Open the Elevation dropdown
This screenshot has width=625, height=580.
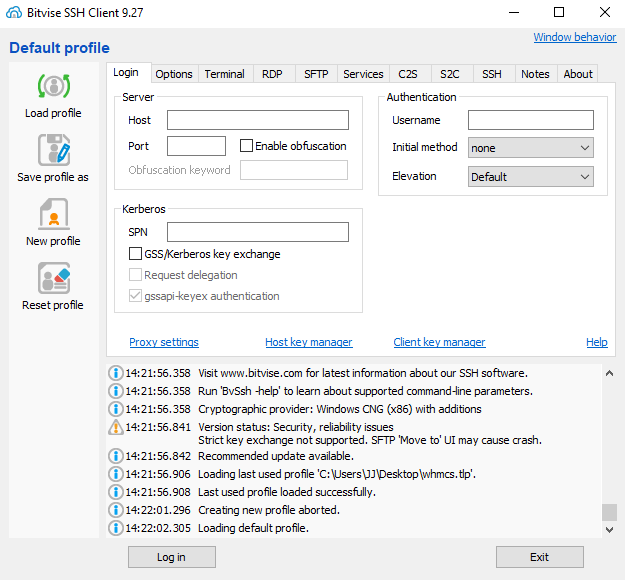[531, 177]
